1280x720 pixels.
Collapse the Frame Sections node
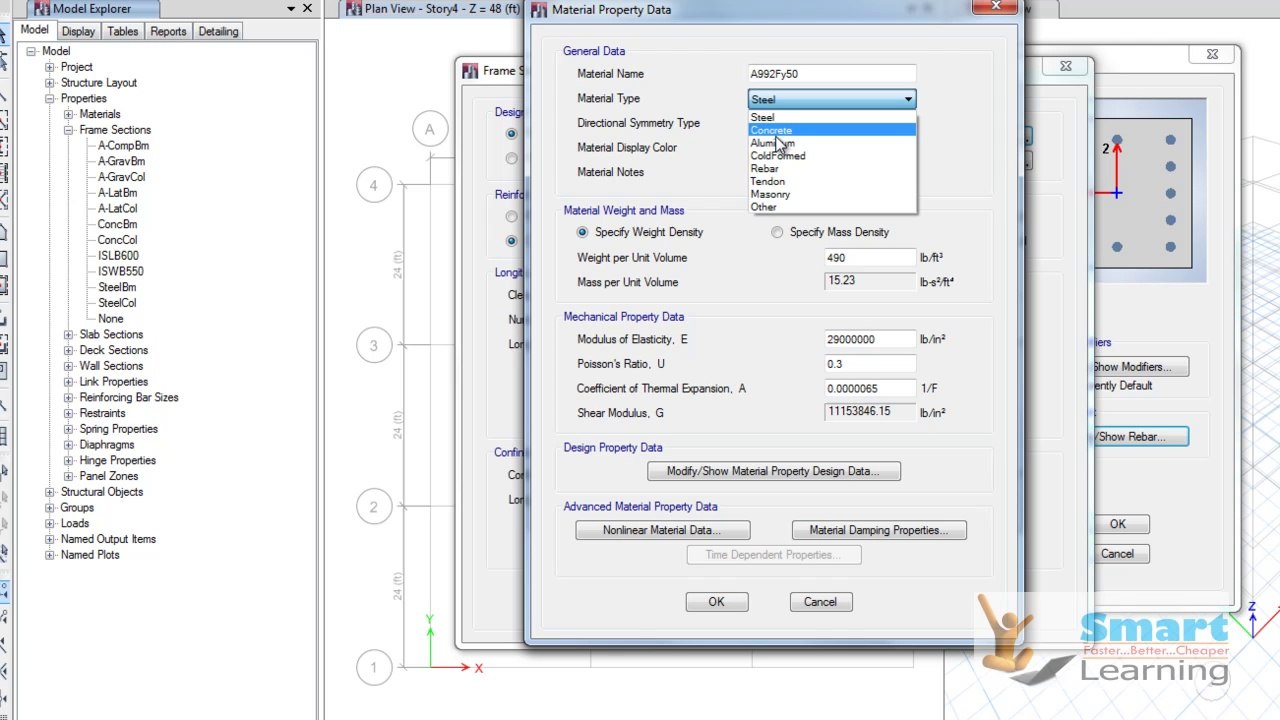point(69,130)
